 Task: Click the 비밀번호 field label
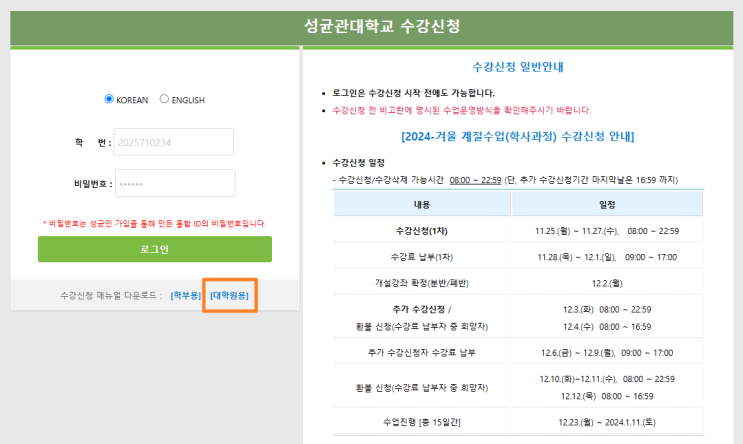93,184
